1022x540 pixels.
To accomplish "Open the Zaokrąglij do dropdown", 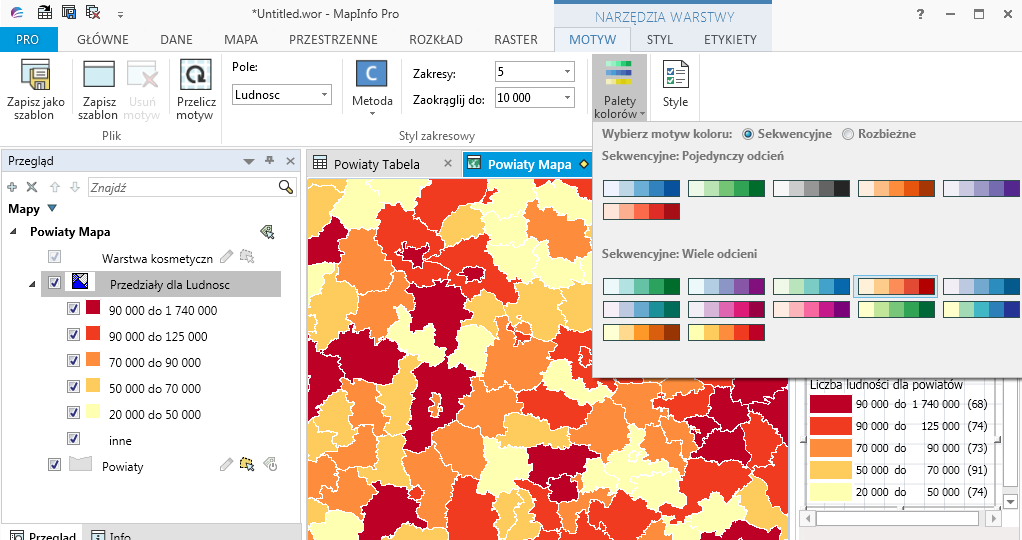I will tap(567, 98).
